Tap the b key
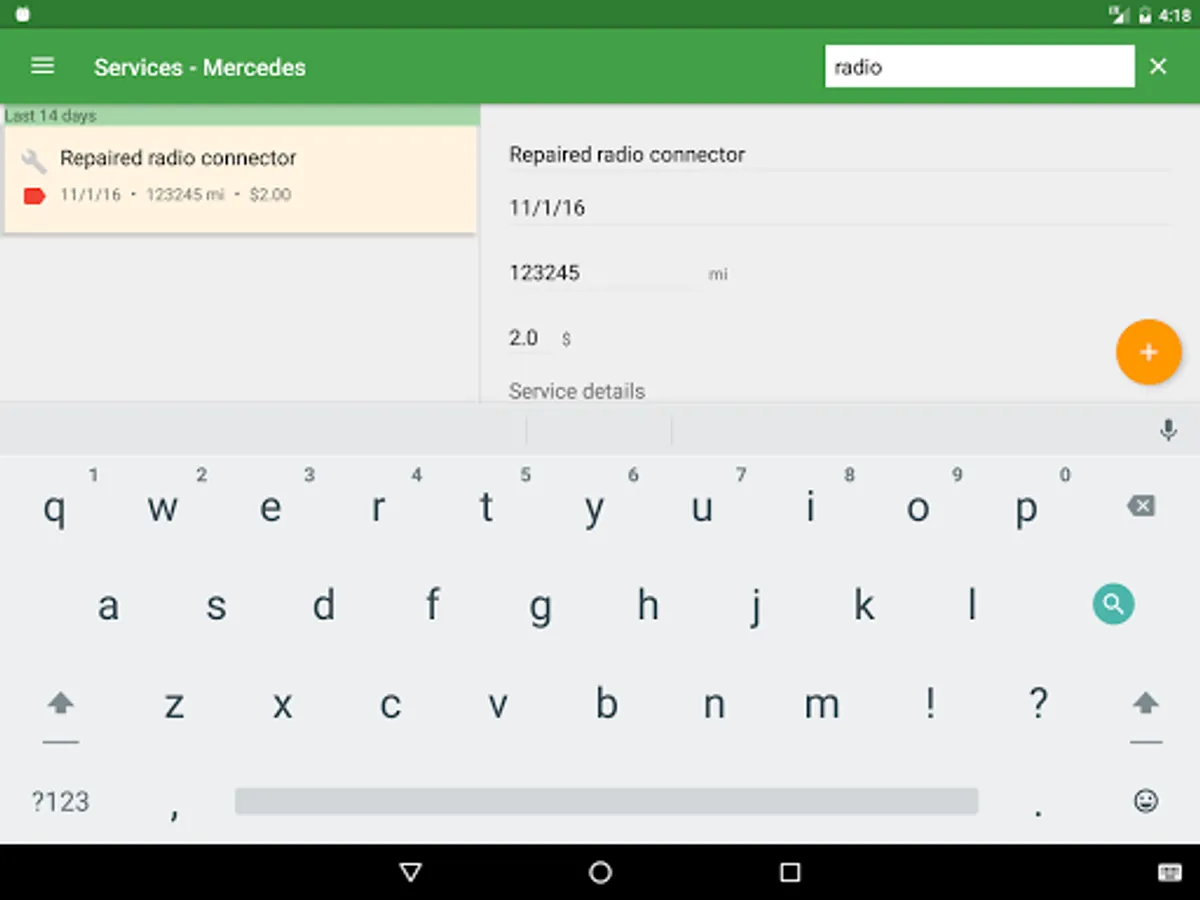The width and height of the screenshot is (1200, 900). 606,704
